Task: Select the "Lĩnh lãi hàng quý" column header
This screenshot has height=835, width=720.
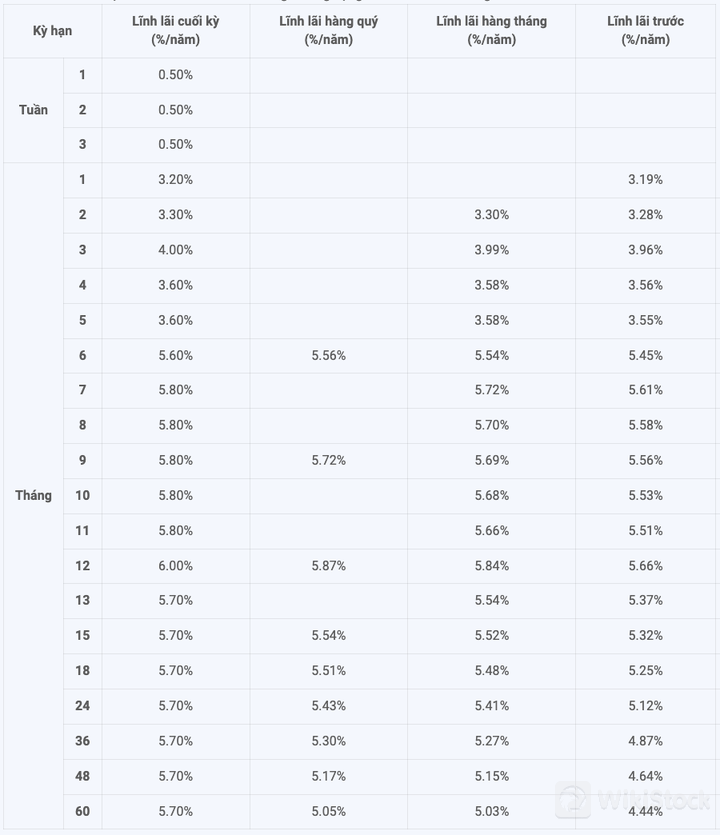Action: [328, 31]
